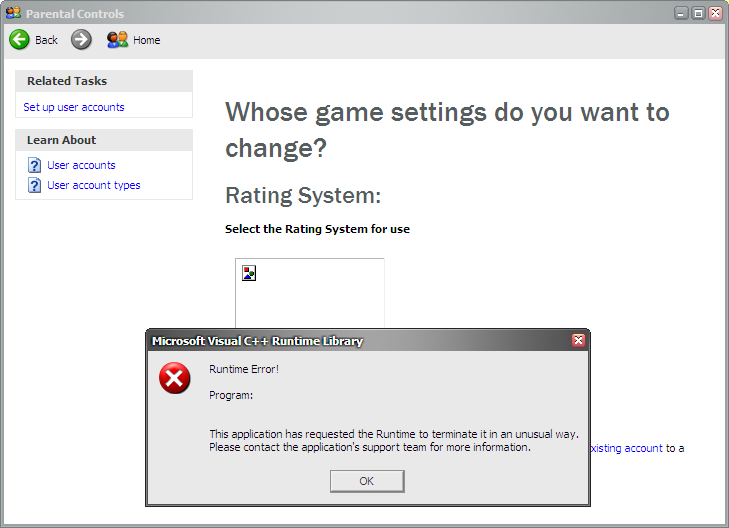Screen dimensions: 729x528
Task: Click the Home users icon
Action: [117, 40]
